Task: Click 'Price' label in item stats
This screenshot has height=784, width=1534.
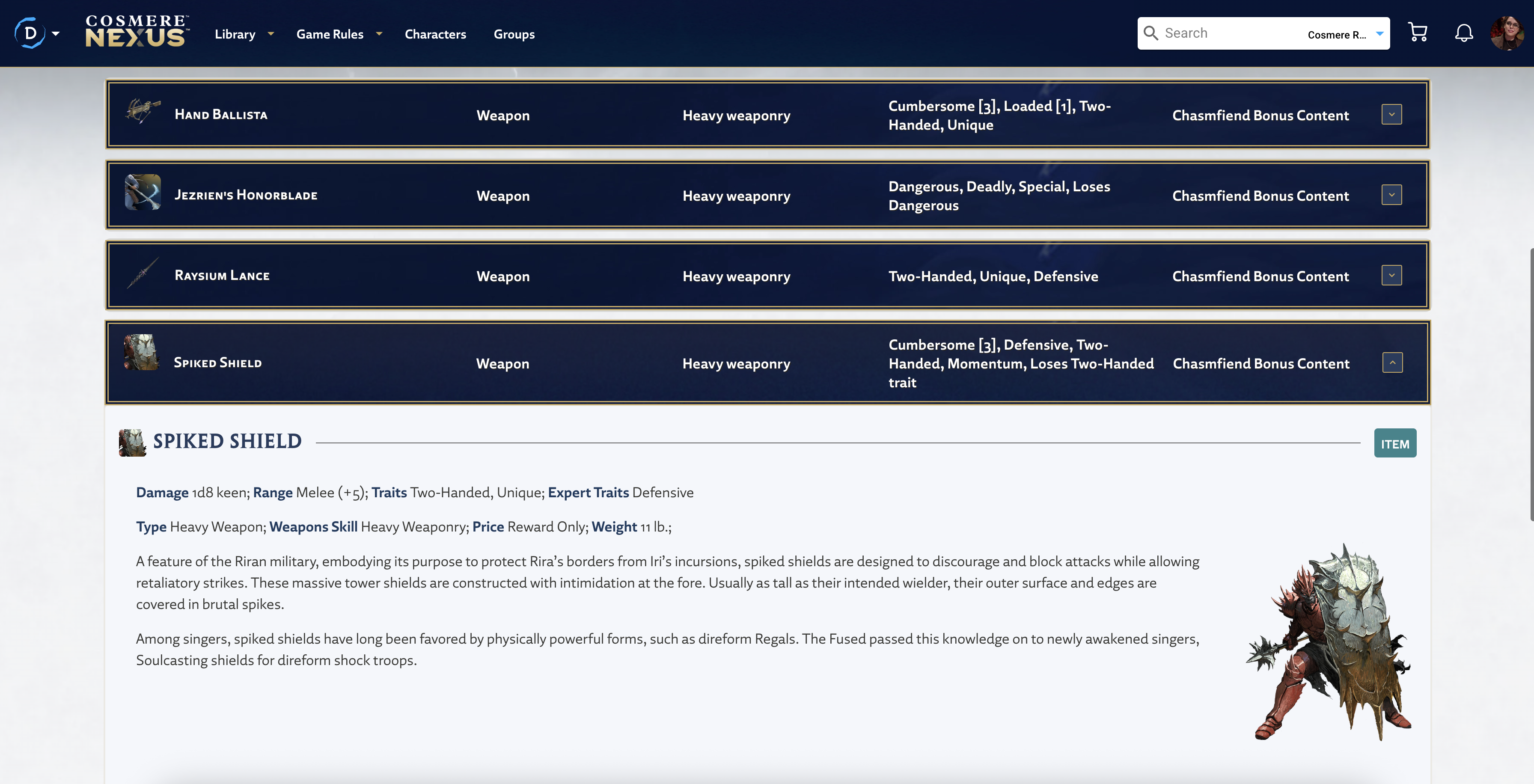Action: (488, 527)
